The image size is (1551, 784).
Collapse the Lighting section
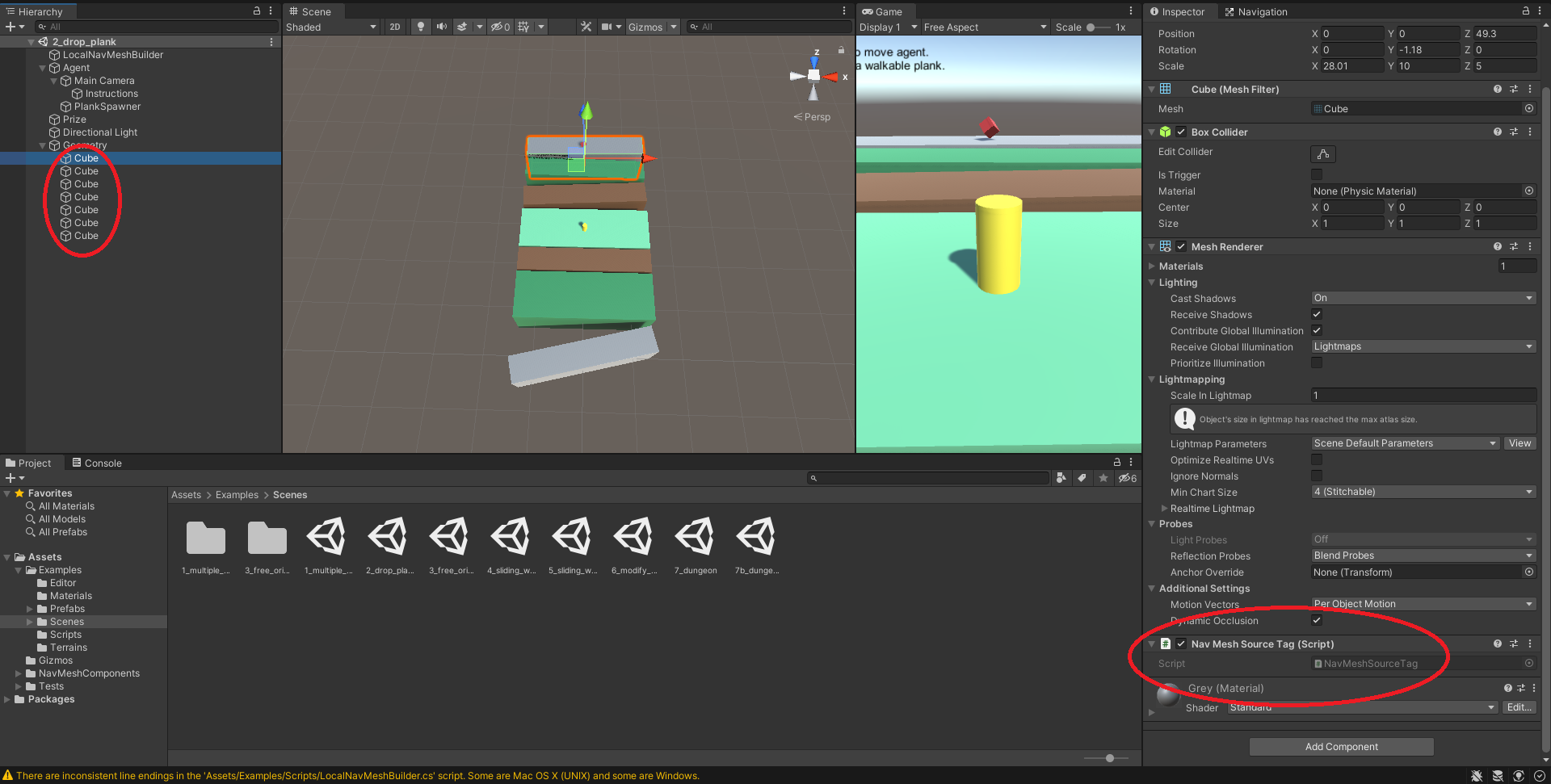click(x=1152, y=283)
